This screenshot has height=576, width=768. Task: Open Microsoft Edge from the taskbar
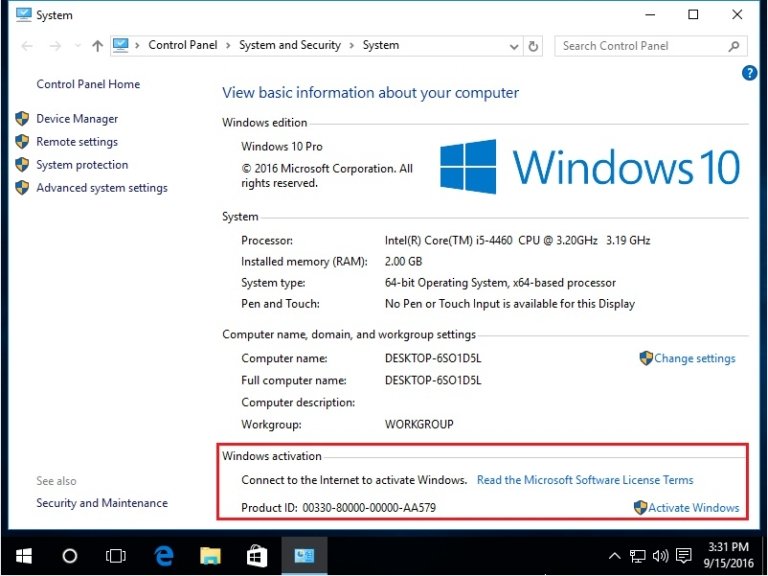[164, 555]
